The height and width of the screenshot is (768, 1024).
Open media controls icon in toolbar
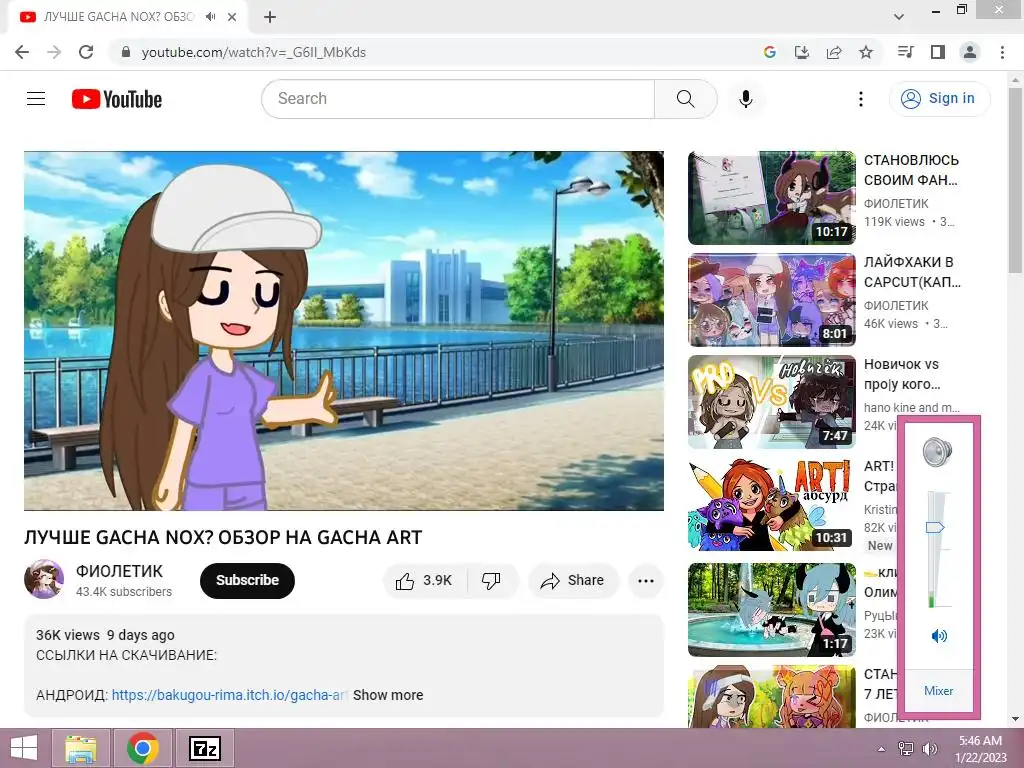point(906,52)
